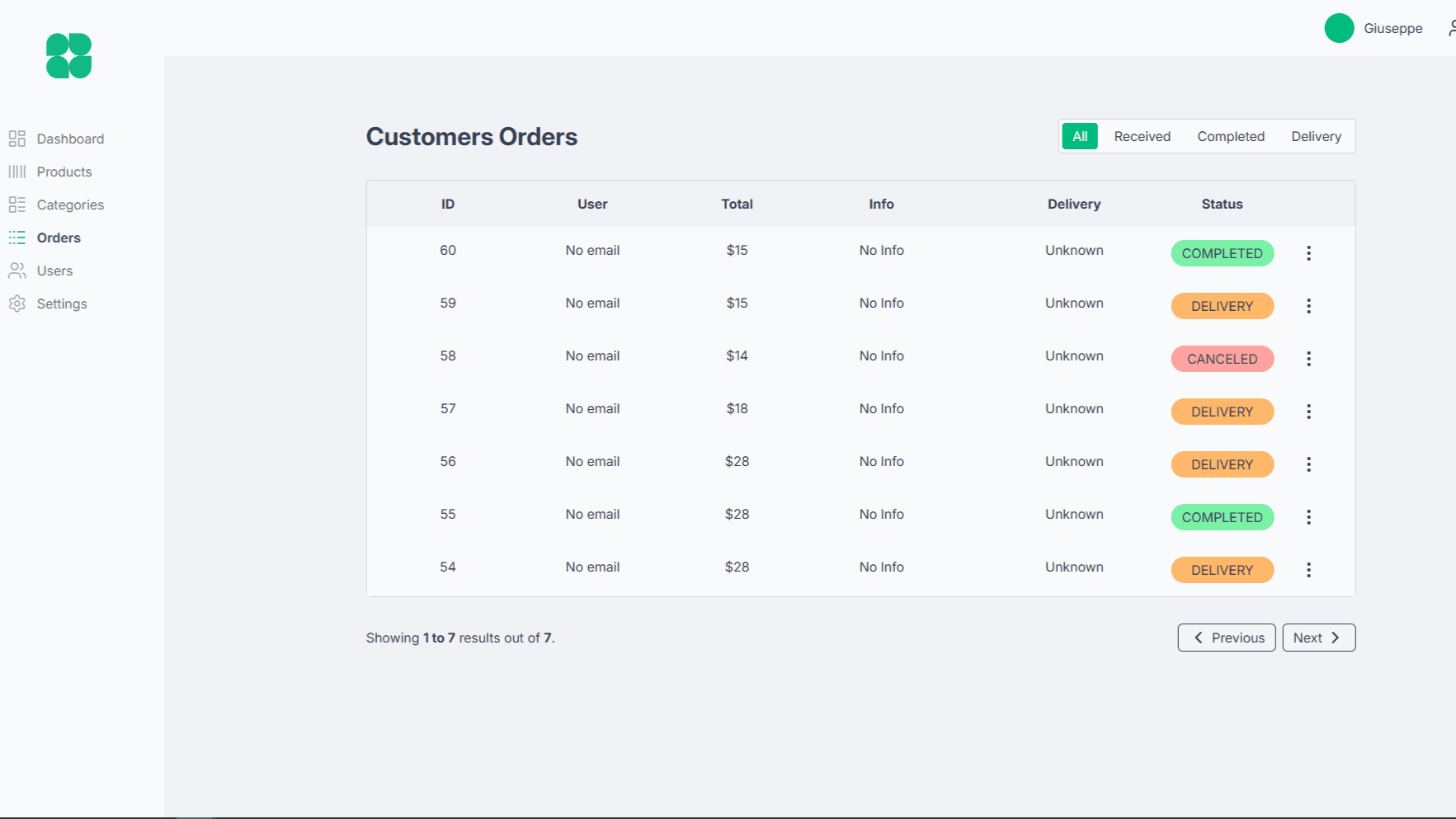Open the three-dot menu for order 54
The width and height of the screenshot is (1456, 819).
[1309, 570]
